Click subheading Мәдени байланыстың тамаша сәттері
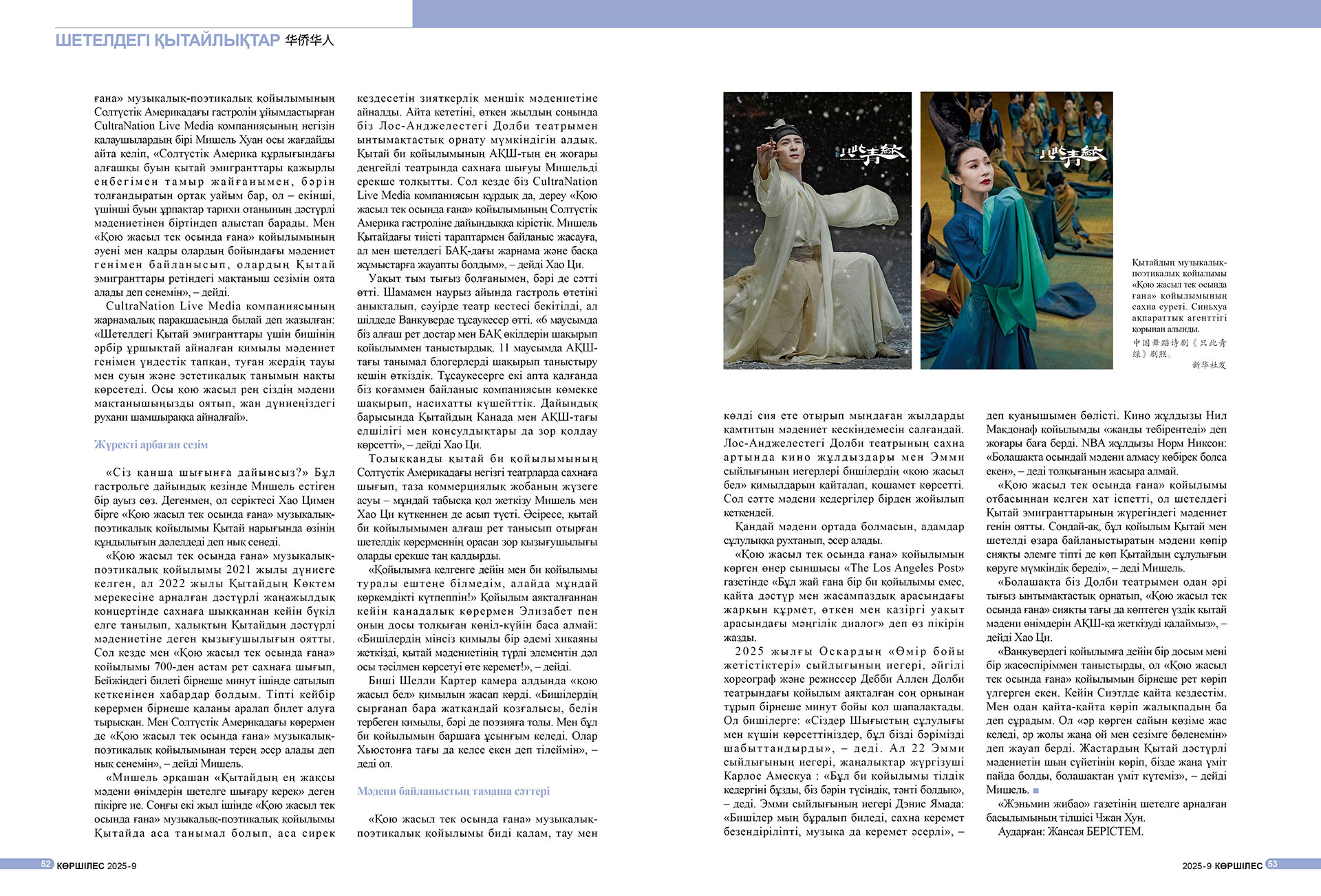This screenshot has height=896, width=1321. coord(453,791)
